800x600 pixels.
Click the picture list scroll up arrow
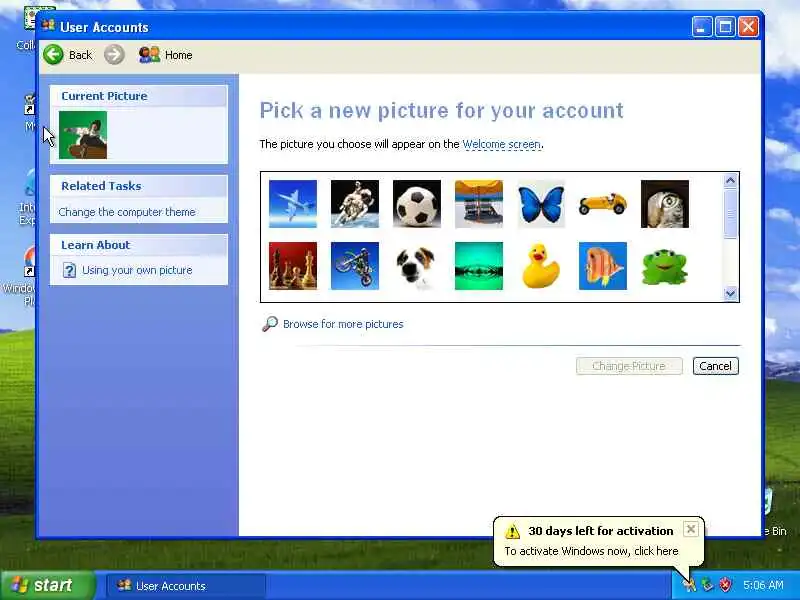click(x=731, y=181)
